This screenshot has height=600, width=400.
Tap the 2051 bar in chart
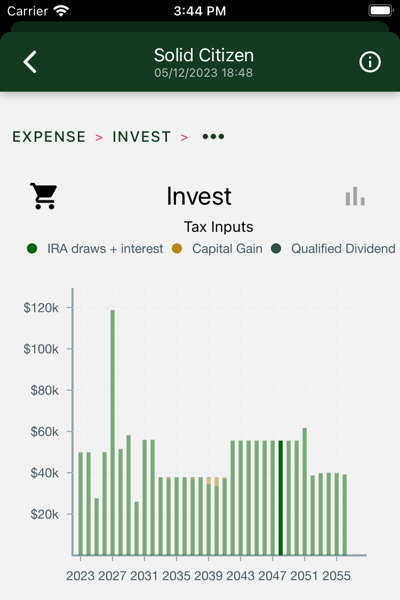[x=305, y=491]
